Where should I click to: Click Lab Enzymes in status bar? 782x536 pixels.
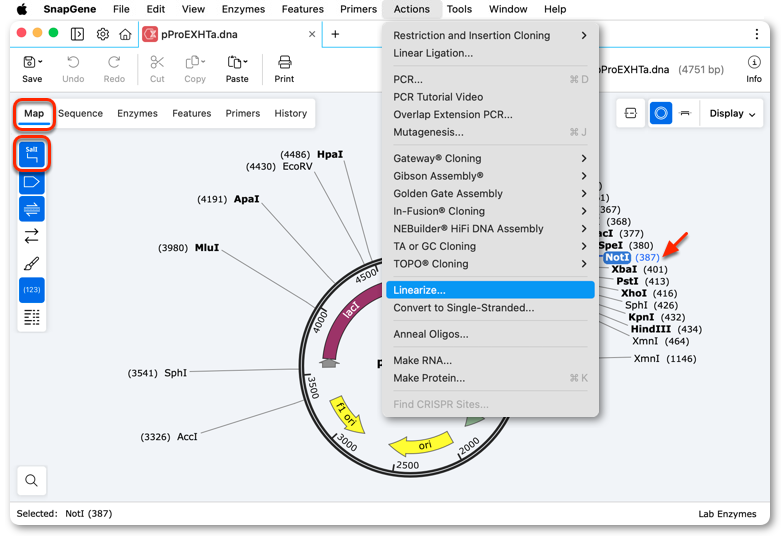click(727, 514)
